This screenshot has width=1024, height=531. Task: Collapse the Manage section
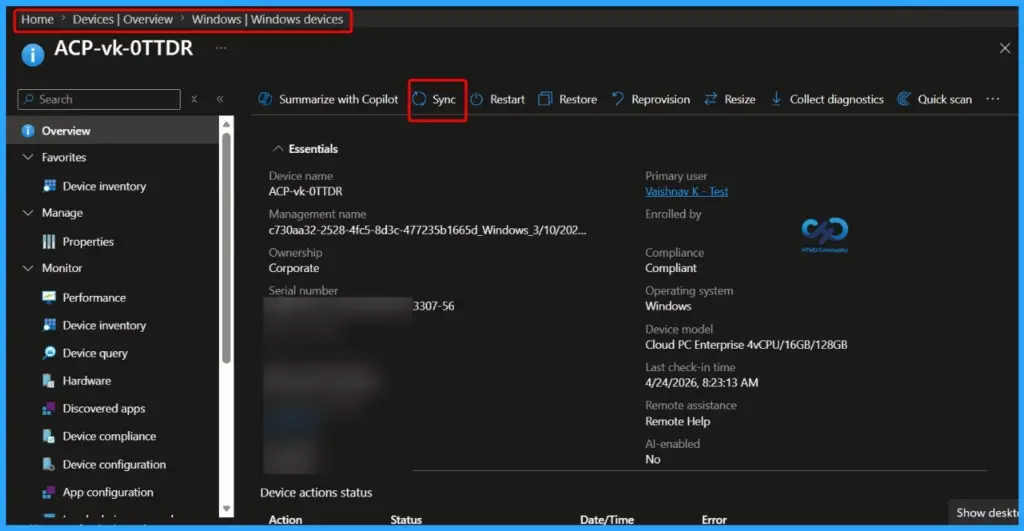tap(28, 213)
